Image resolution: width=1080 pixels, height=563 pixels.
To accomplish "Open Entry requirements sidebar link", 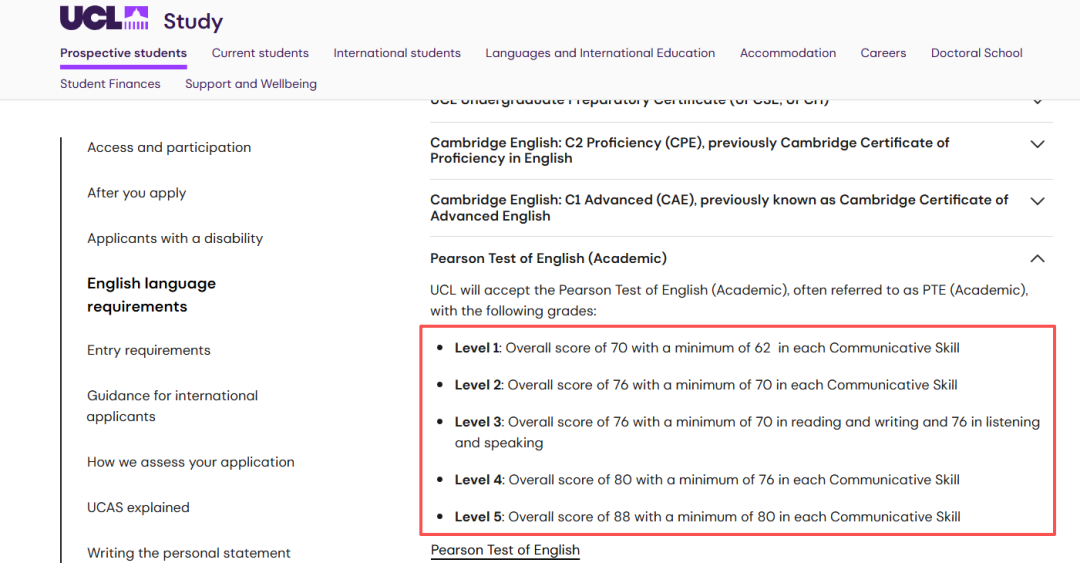I will pos(149,350).
